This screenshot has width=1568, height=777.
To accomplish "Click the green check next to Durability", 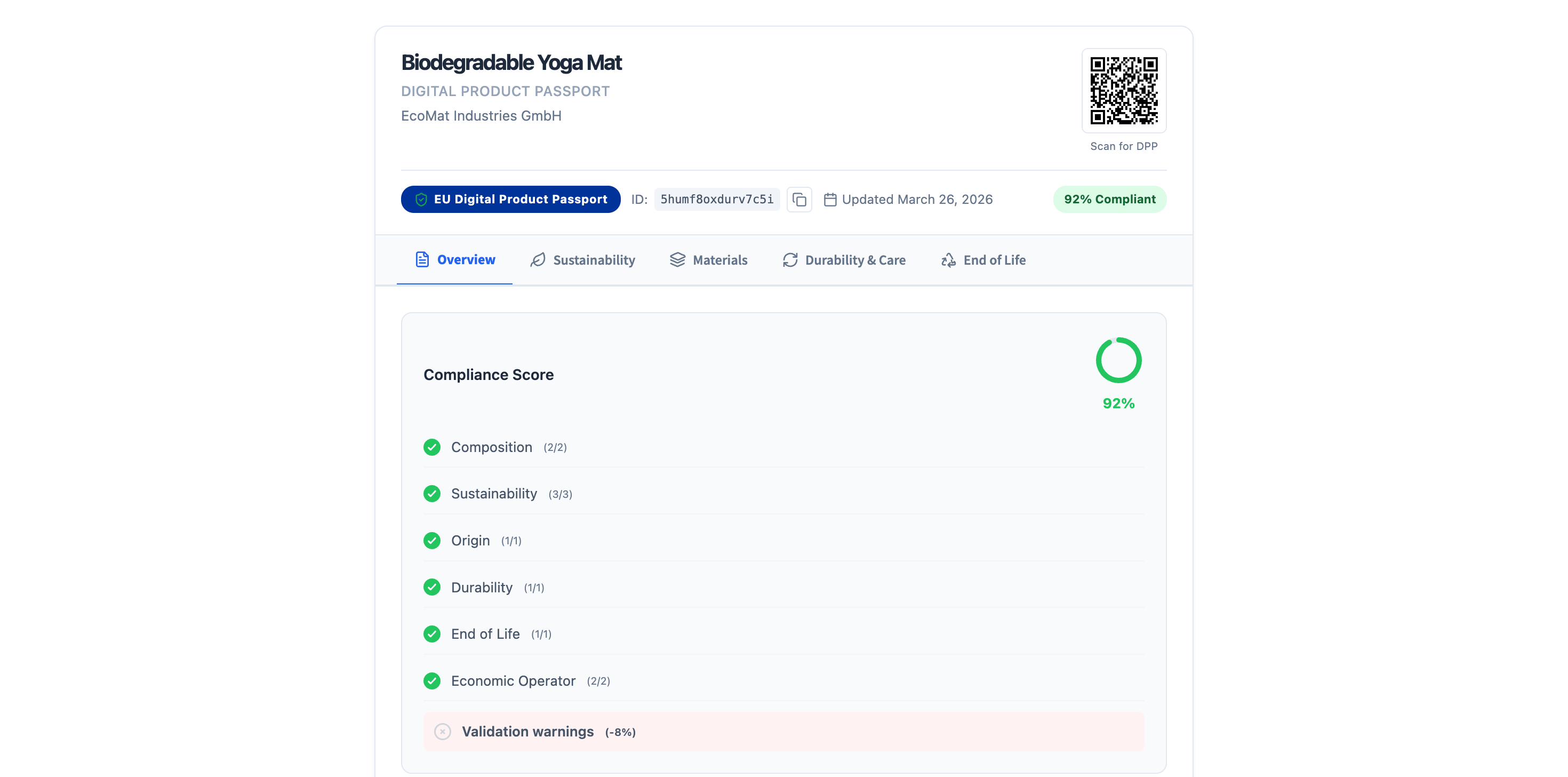I will point(432,588).
